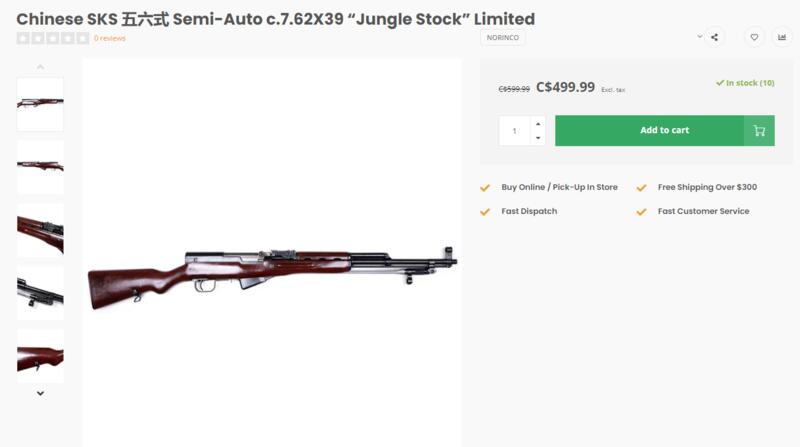This screenshot has width=800, height=447.
Task: Select the fifth thumbnail image
Action: 40,356
